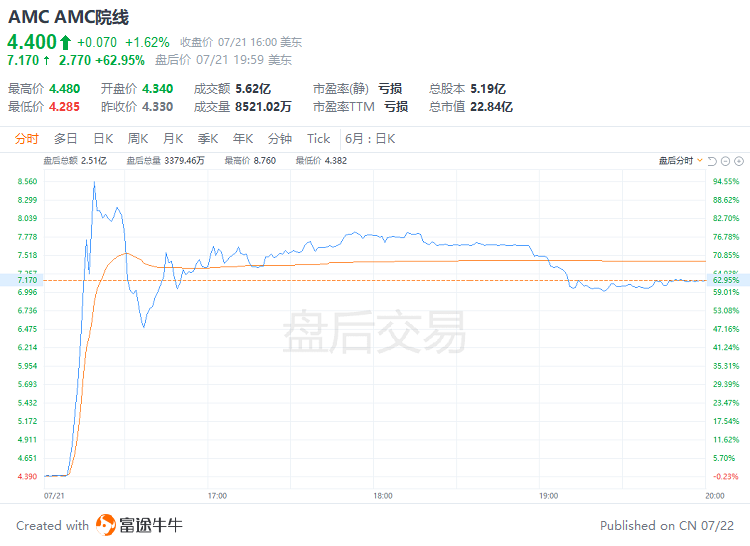Click the 成交额 value 5.62亿
750x546 pixels.
253,89
